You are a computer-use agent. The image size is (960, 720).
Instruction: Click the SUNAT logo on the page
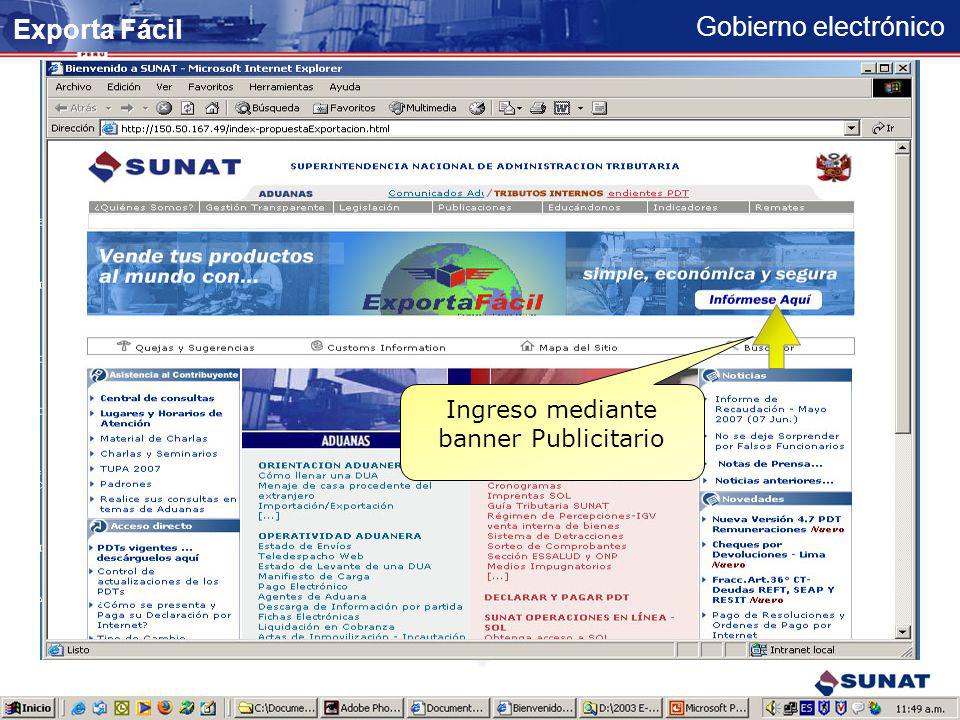[x=165, y=167]
